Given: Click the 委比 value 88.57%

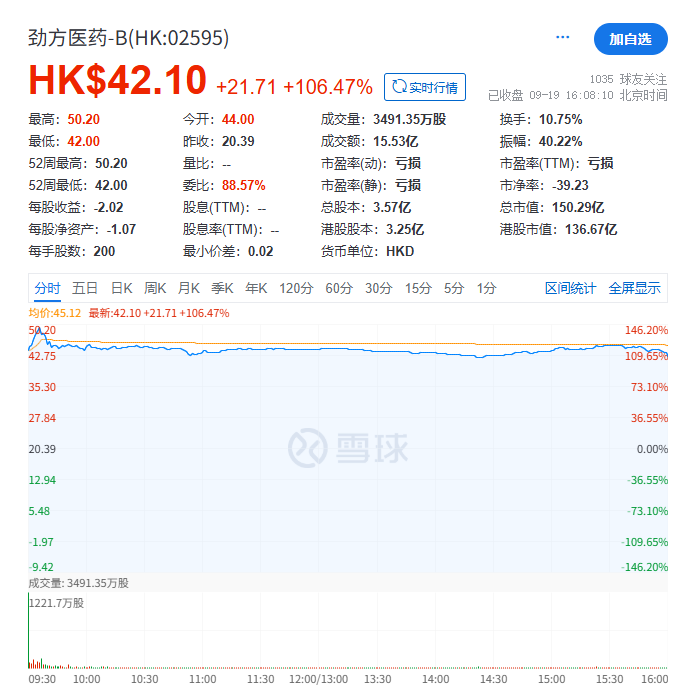Looking at the screenshot, I should (x=244, y=185).
